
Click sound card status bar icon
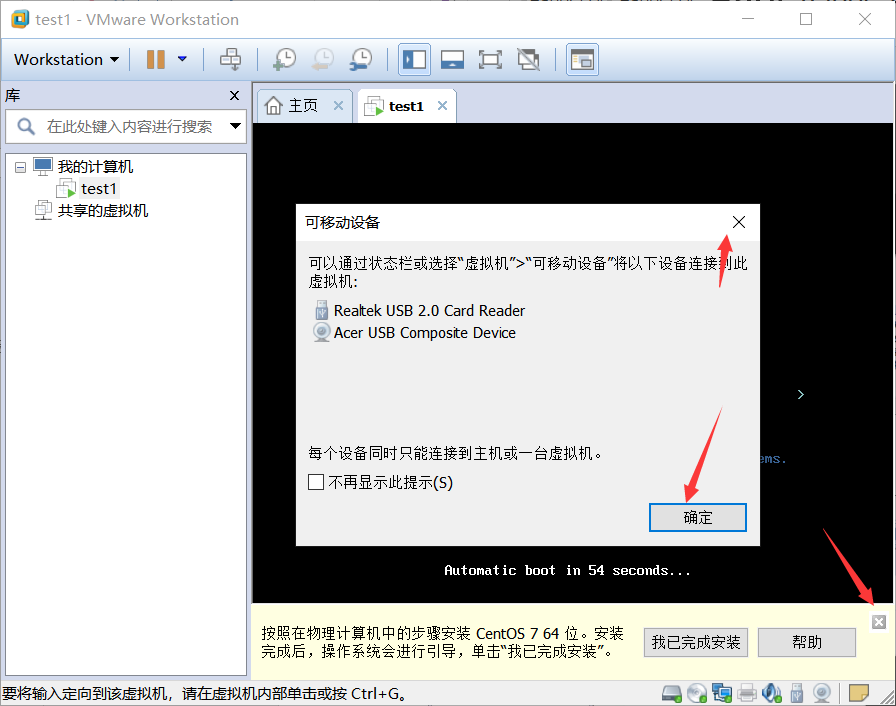[771, 693]
